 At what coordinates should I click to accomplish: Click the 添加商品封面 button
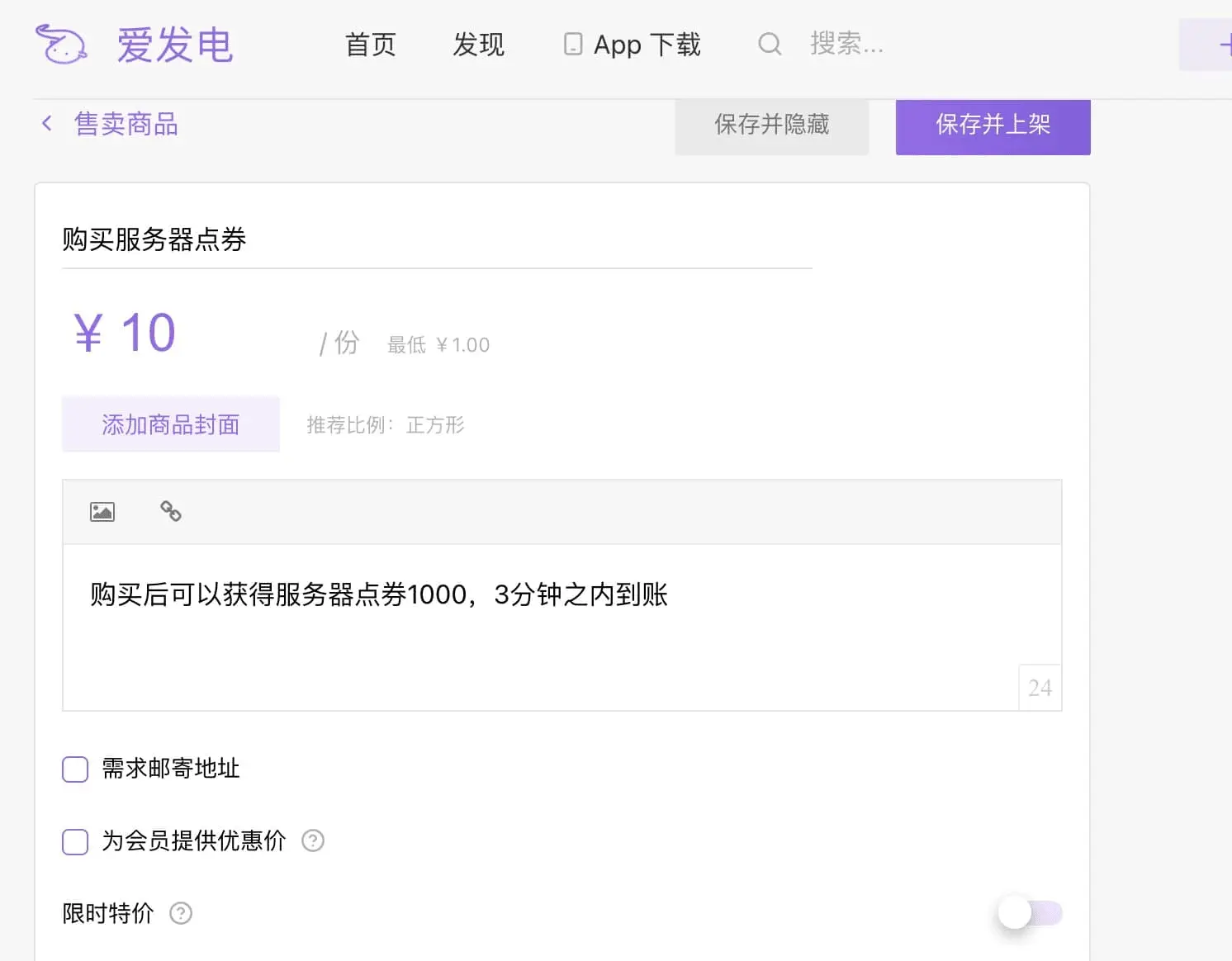[171, 424]
